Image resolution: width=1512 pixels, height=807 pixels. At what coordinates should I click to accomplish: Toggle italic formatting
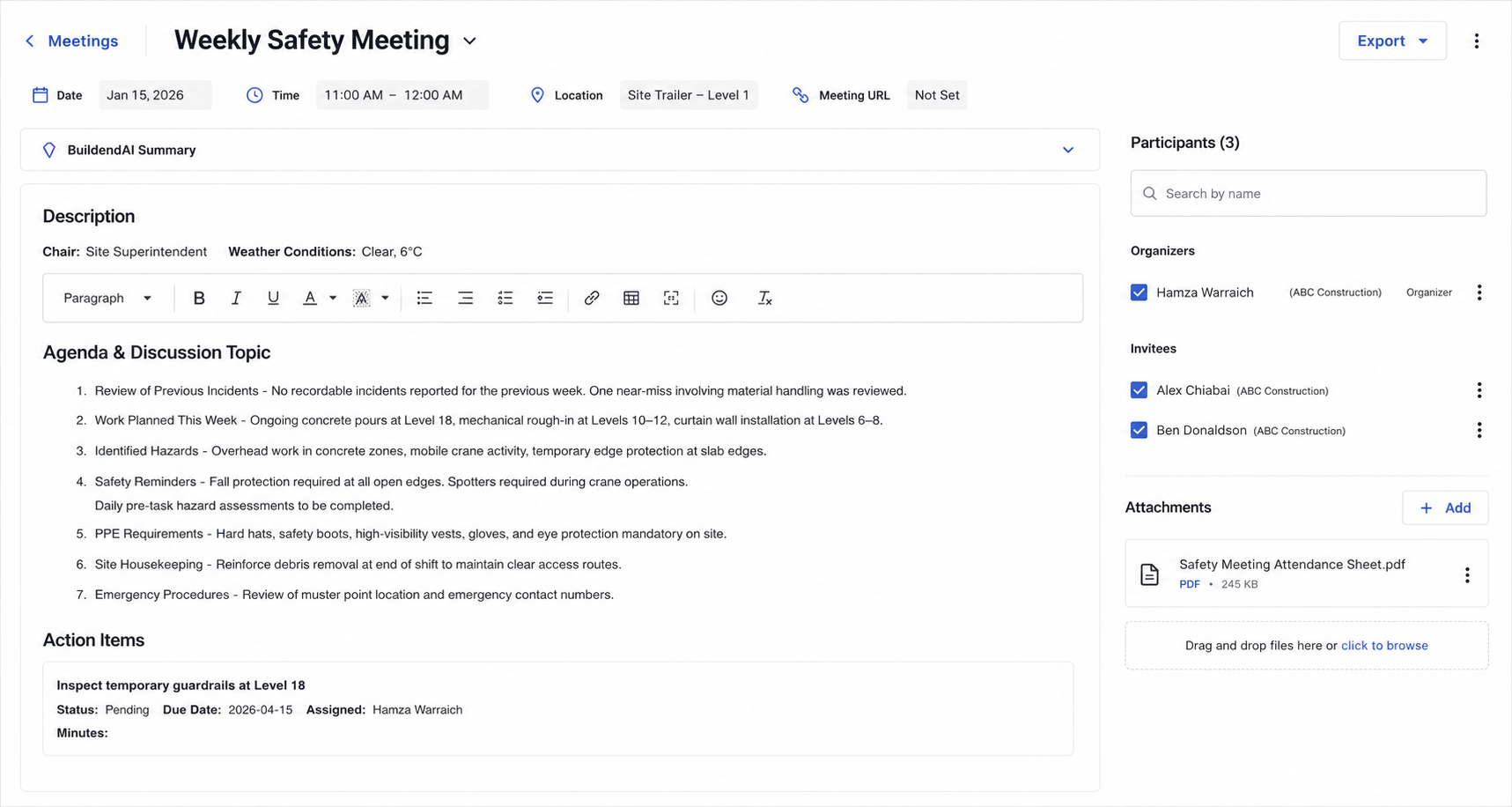point(236,298)
